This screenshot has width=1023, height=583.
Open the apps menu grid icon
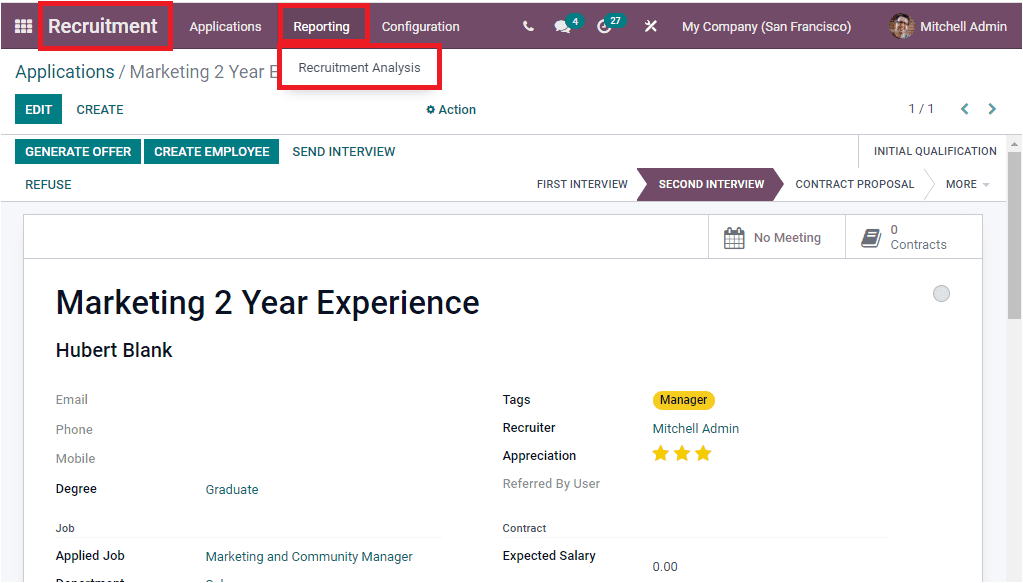coord(22,26)
